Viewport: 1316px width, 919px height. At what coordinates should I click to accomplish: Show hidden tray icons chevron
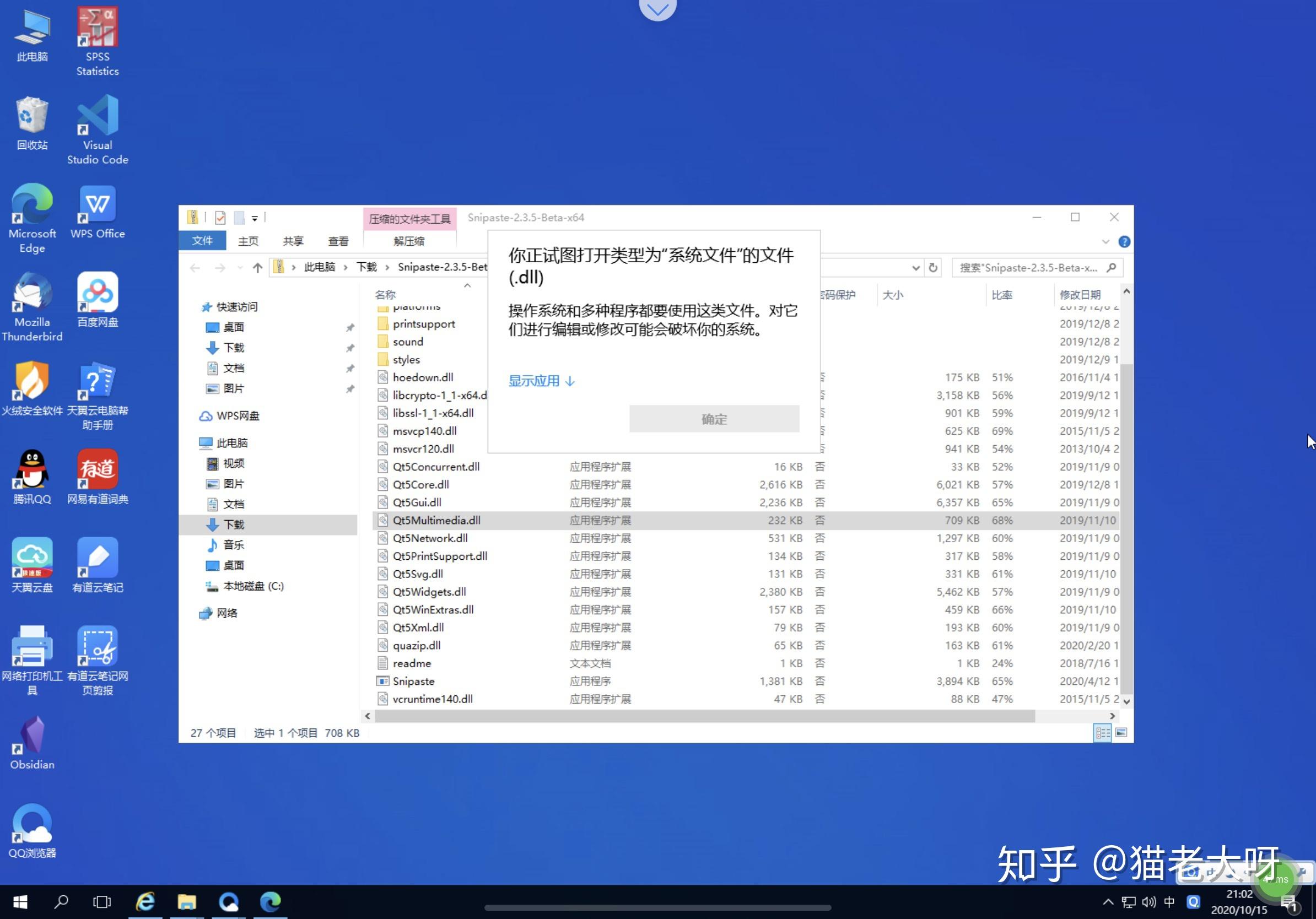pyautogui.click(x=1108, y=902)
